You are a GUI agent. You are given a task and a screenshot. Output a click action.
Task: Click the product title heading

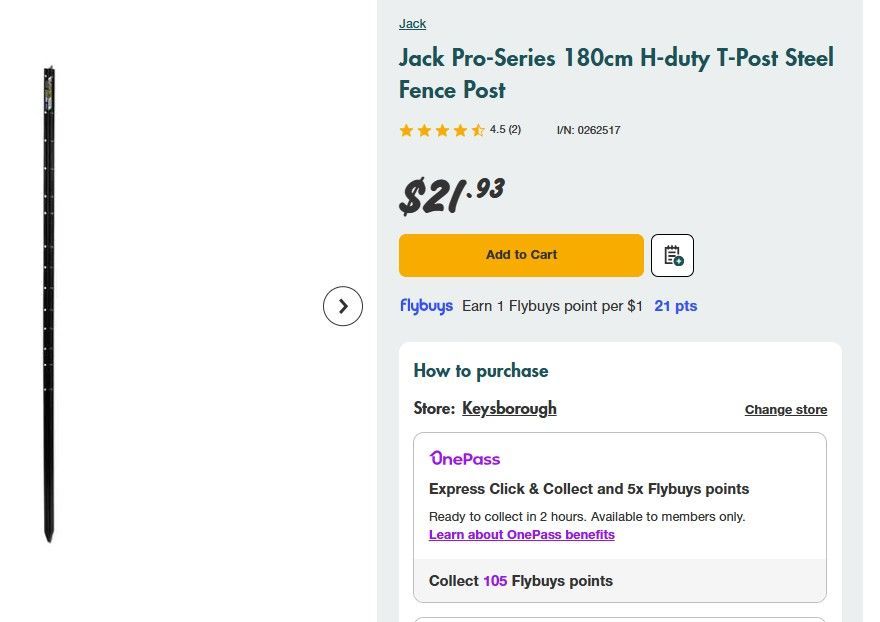click(615, 73)
